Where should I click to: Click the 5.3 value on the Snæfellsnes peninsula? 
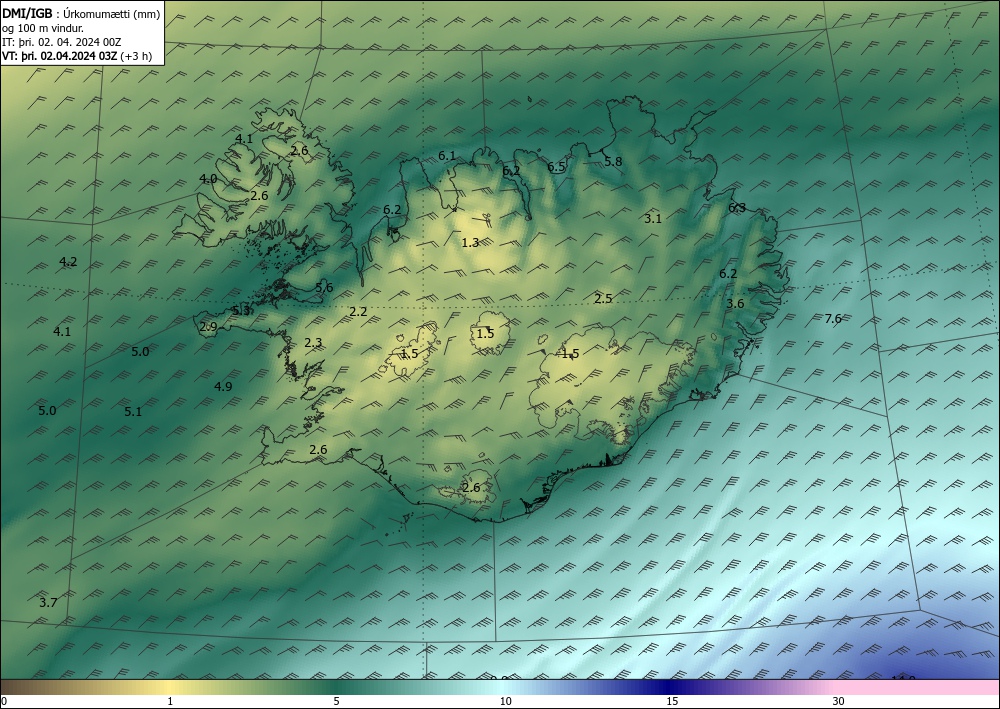pyautogui.click(x=241, y=311)
